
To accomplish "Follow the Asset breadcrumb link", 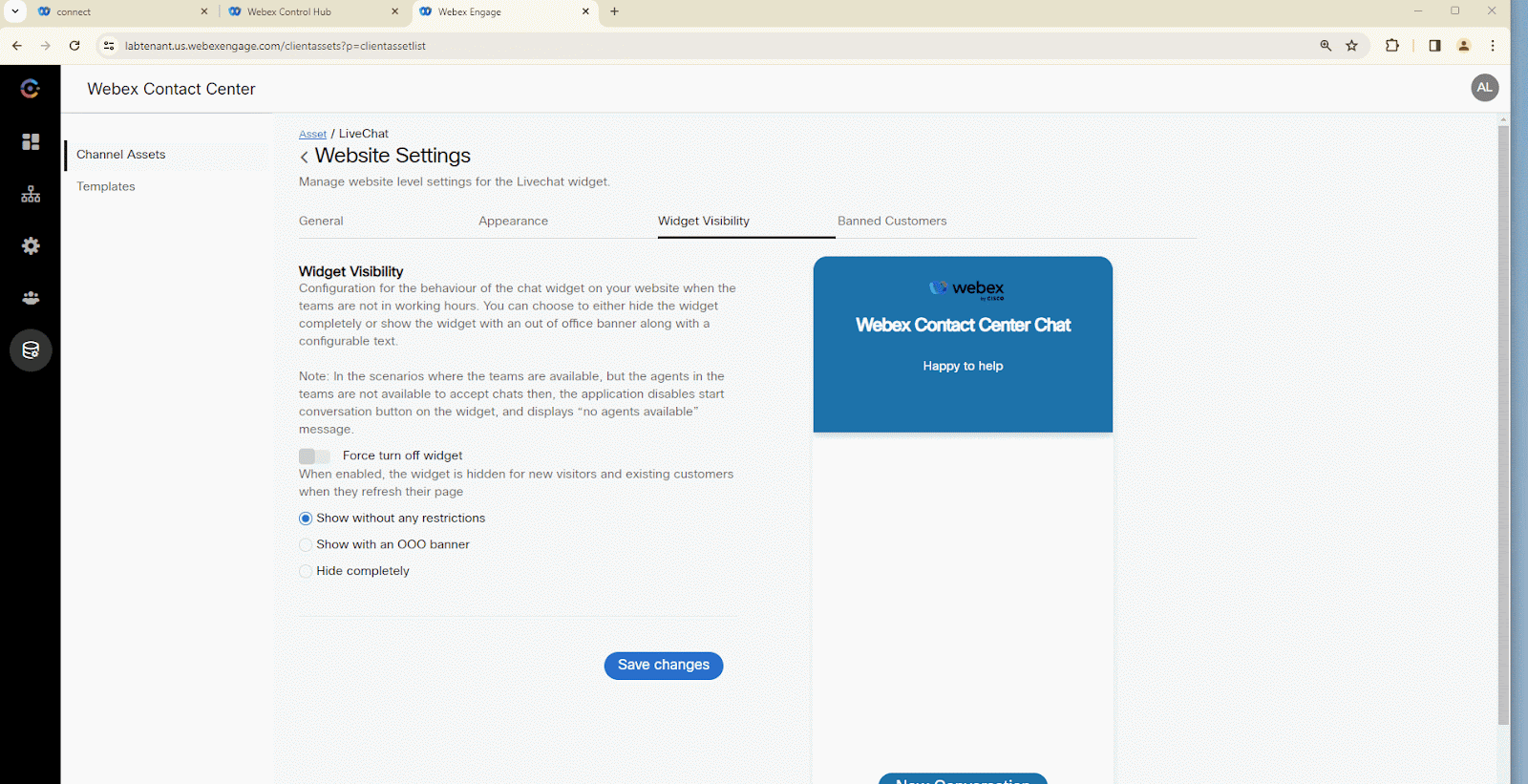I will pyautogui.click(x=312, y=135).
